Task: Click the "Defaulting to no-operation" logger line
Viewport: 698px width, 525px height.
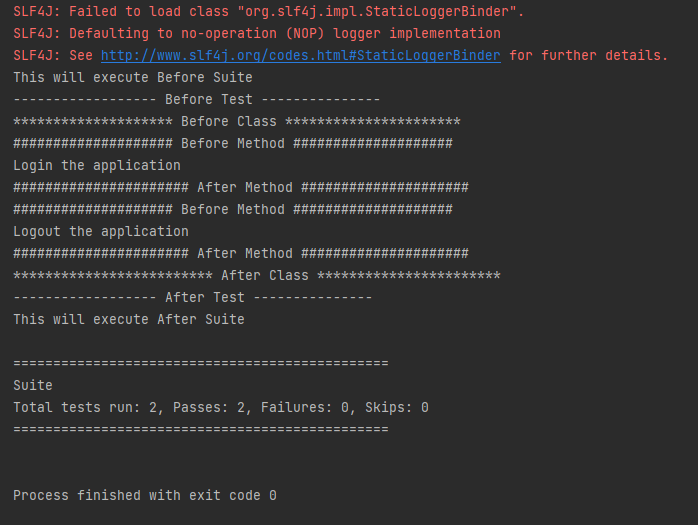Action: 257,34
